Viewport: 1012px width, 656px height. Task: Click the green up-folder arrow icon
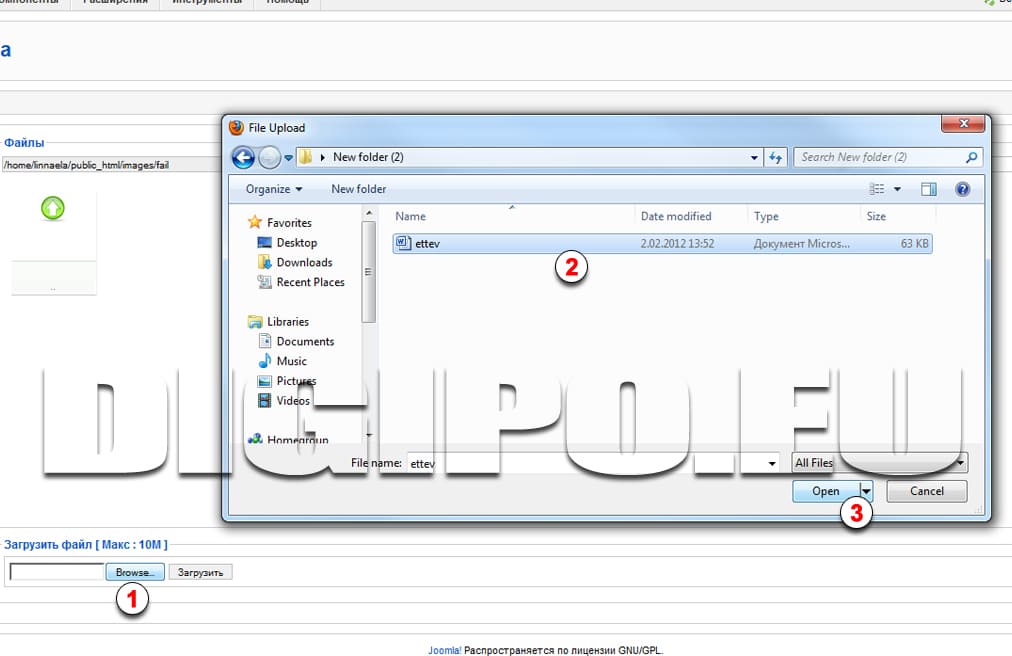coord(53,208)
